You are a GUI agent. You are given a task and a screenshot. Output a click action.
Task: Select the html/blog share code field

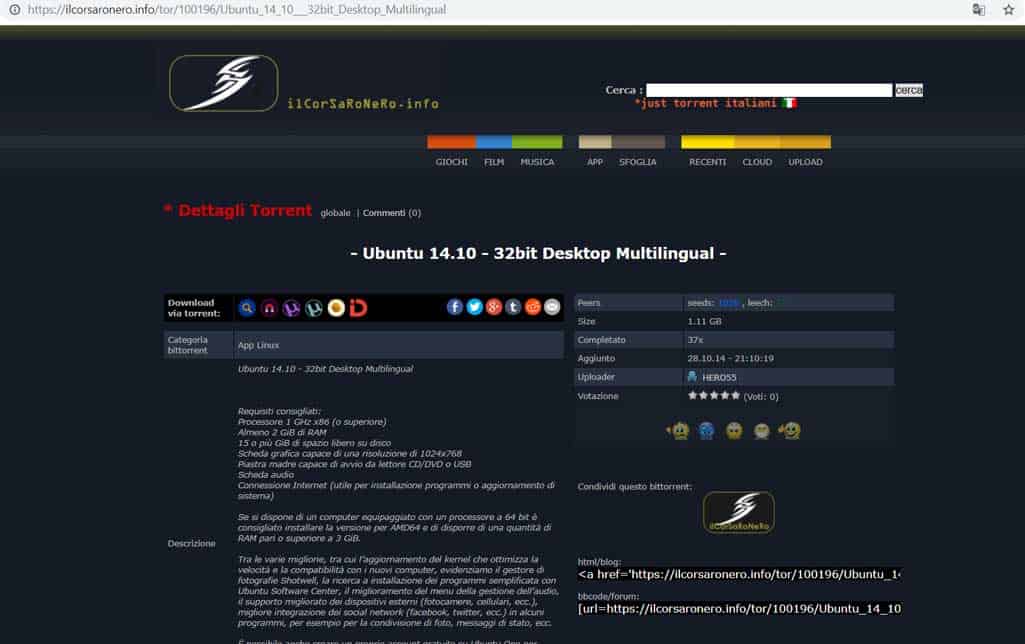(x=739, y=574)
